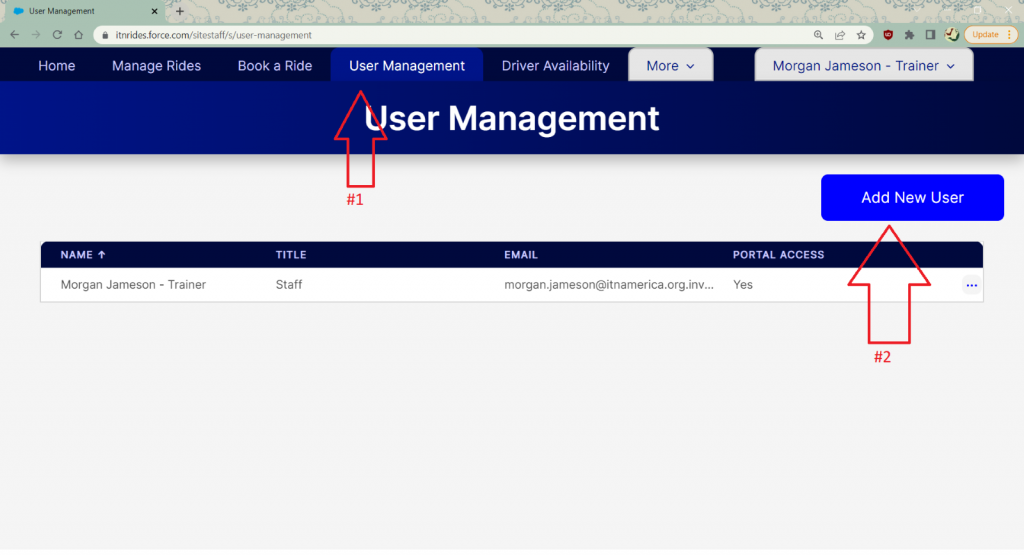The height and width of the screenshot is (555, 1024).
Task: Reload the page with the refresh icon
Action: coord(57,34)
